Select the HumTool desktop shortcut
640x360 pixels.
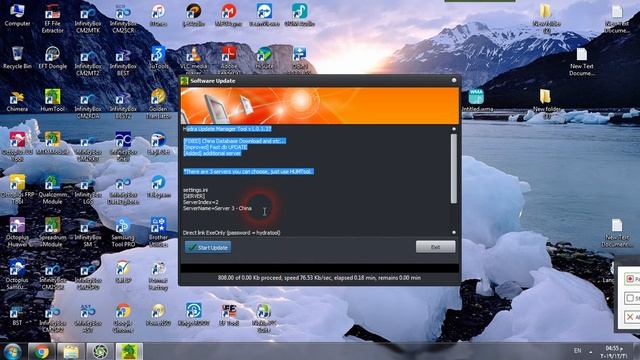(52, 100)
